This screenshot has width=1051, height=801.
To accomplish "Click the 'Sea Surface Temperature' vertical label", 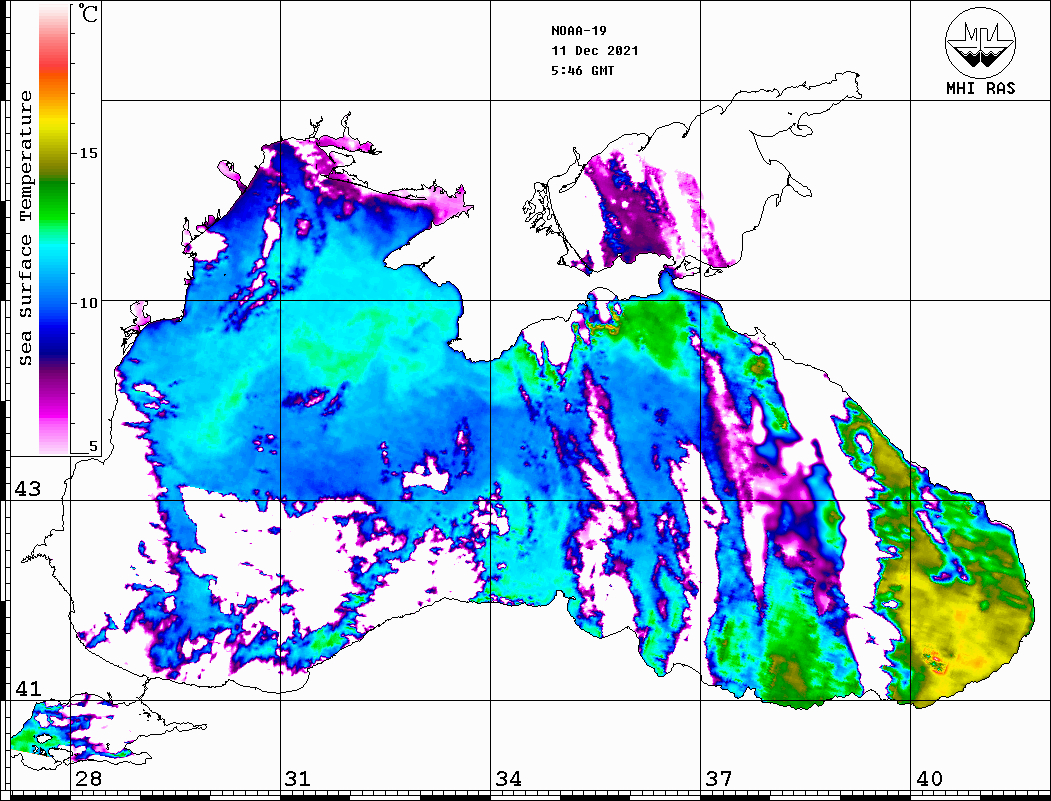I will tap(25, 229).
